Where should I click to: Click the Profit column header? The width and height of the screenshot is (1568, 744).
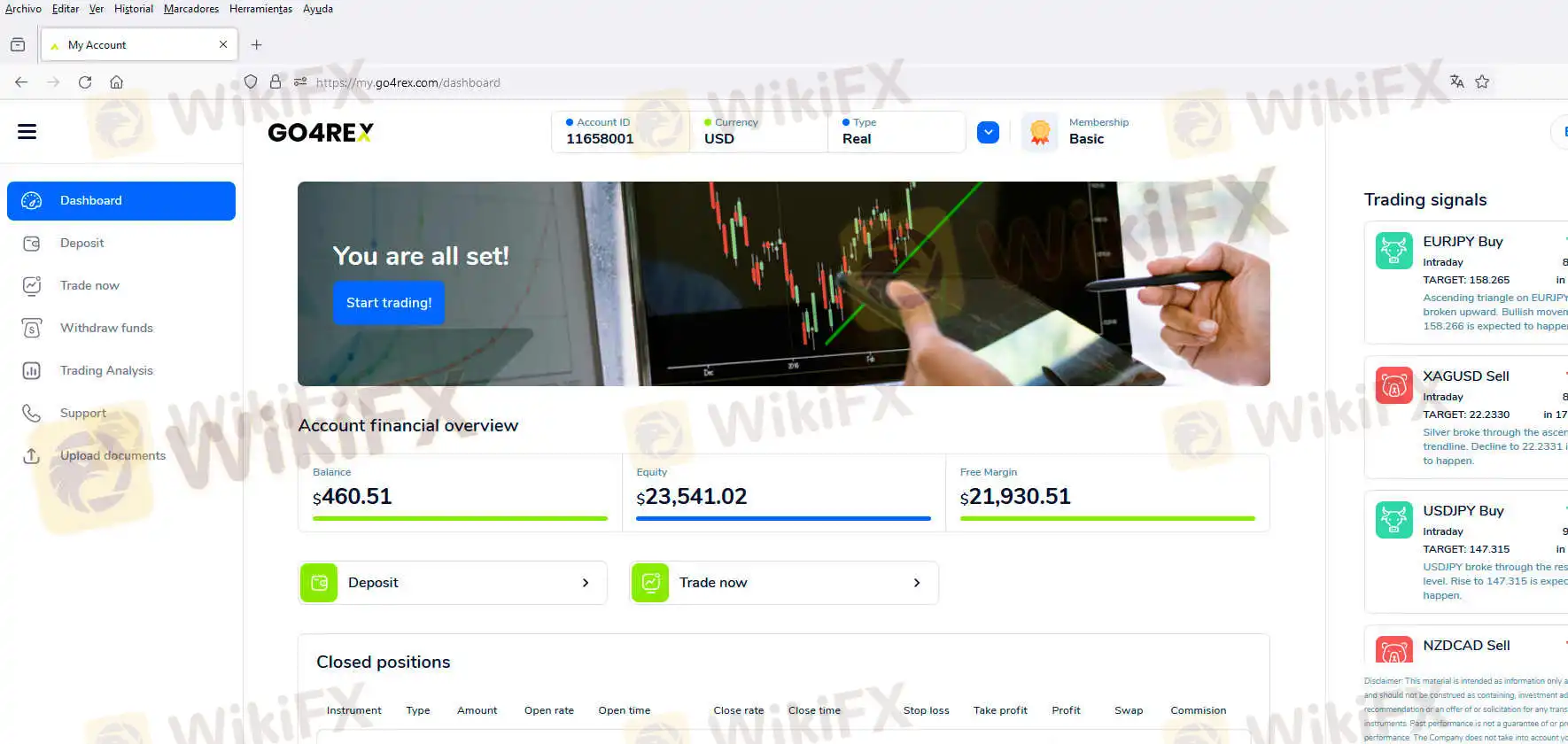[1066, 710]
